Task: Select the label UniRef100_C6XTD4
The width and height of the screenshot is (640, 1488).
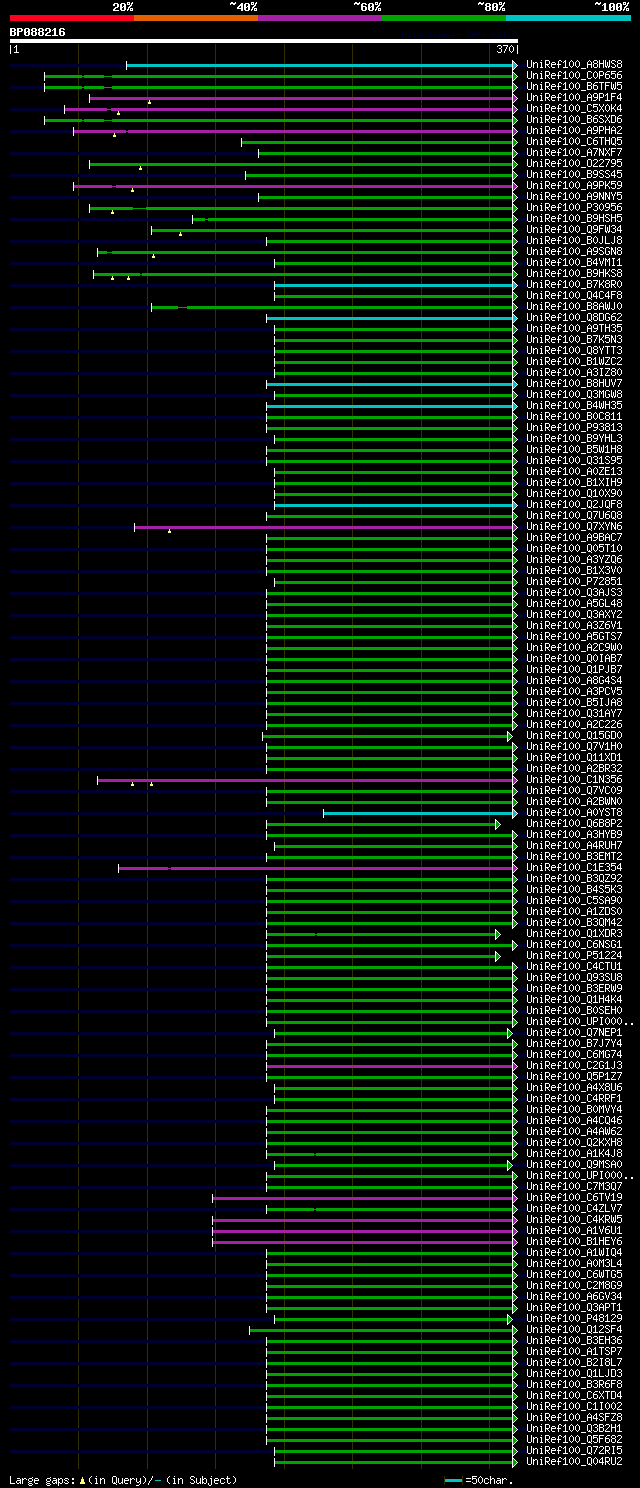Action: tap(574, 1396)
